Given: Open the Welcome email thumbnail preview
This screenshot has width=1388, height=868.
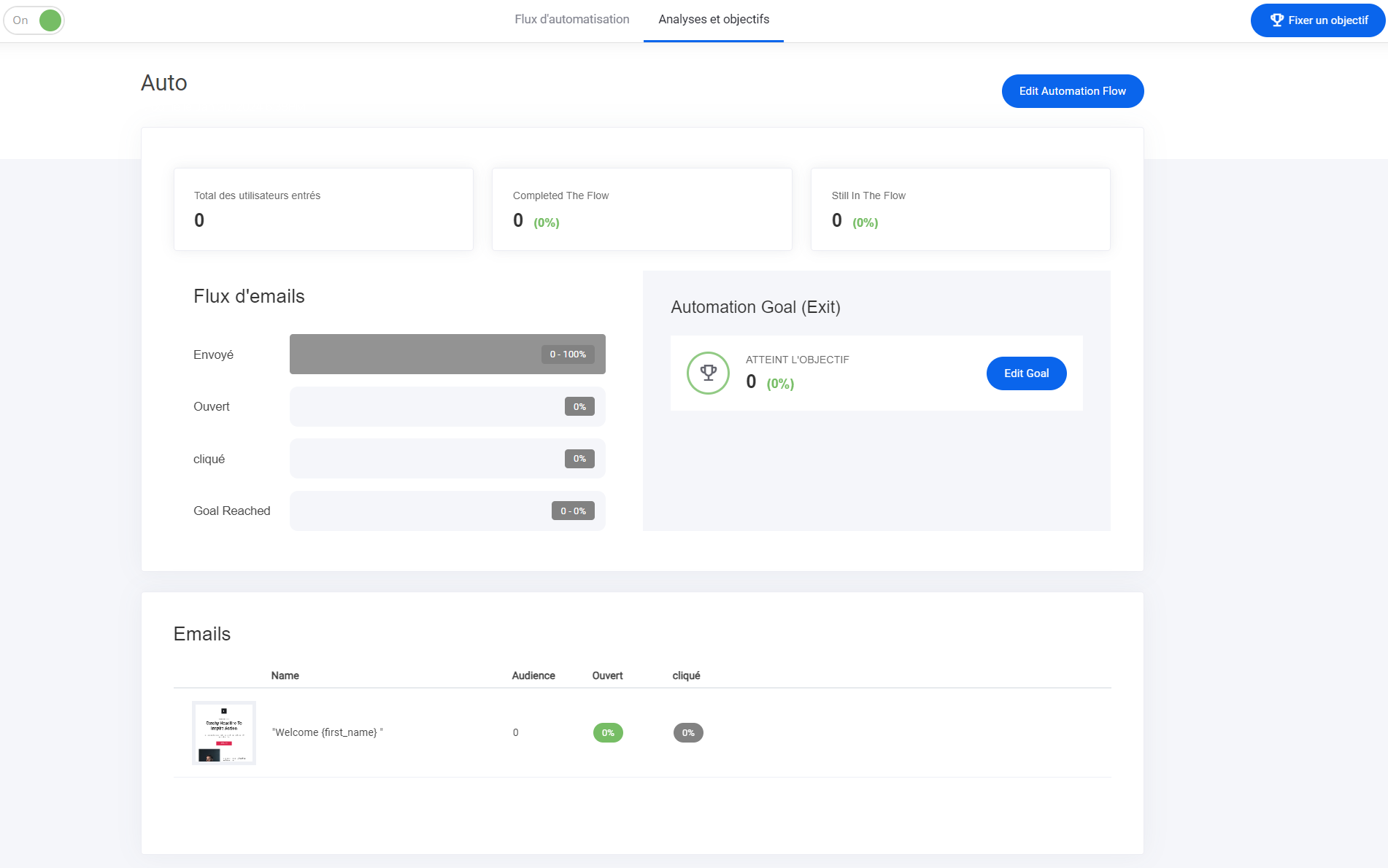Looking at the screenshot, I should [224, 732].
